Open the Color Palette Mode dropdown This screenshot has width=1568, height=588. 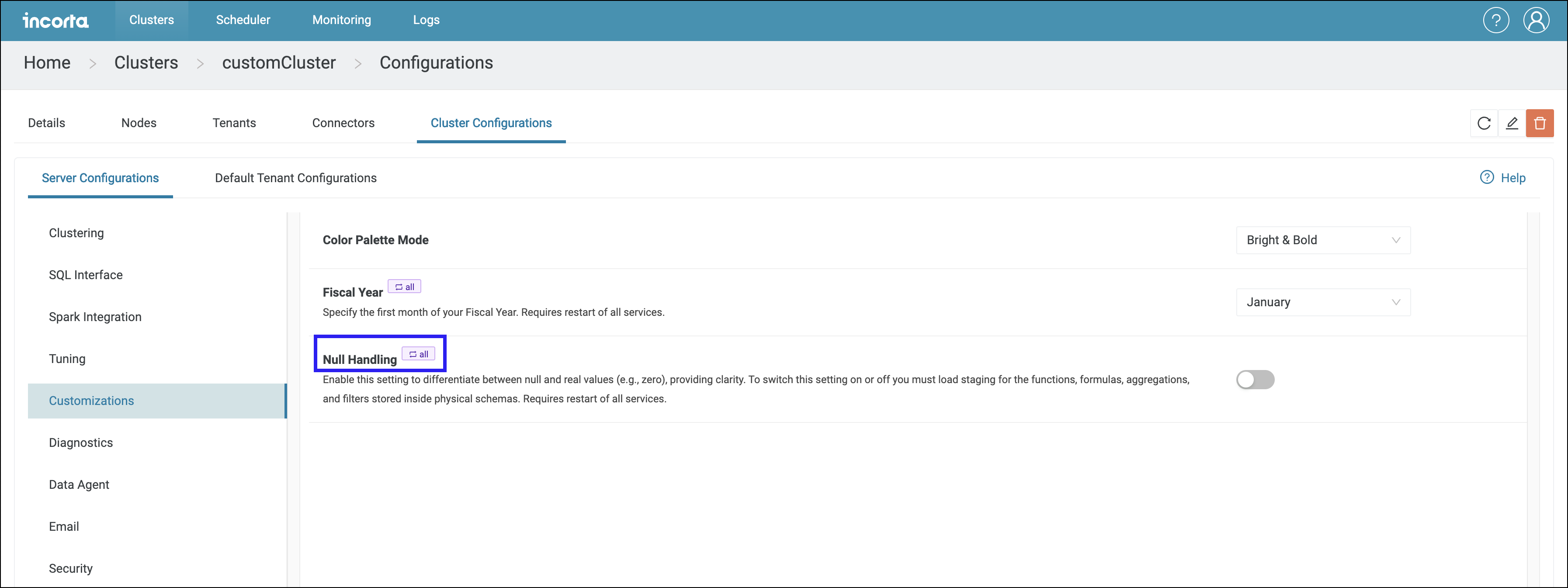[1323, 240]
